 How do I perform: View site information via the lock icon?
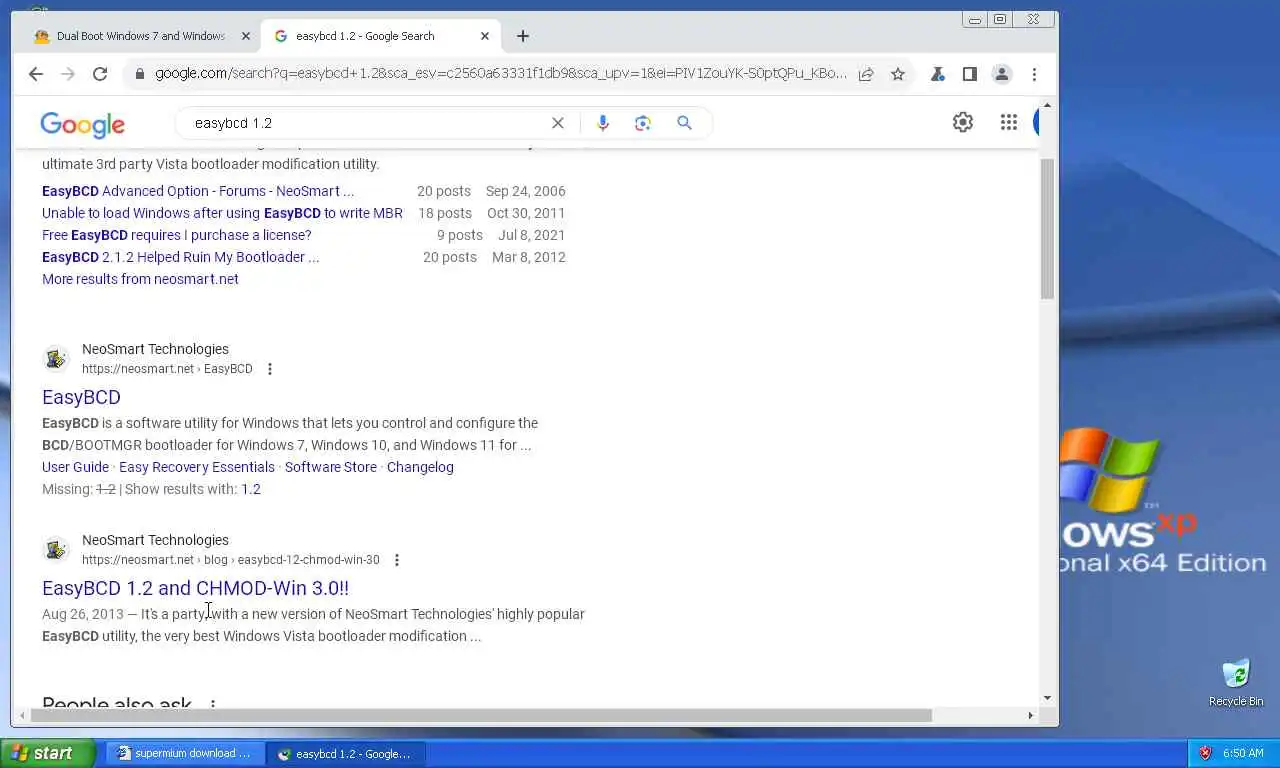pyautogui.click(x=140, y=74)
